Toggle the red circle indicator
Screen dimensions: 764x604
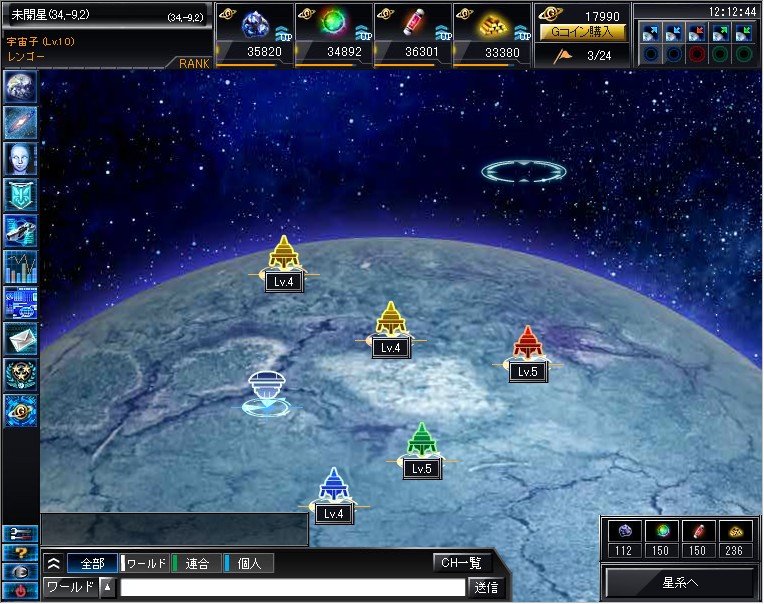[x=697, y=54]
